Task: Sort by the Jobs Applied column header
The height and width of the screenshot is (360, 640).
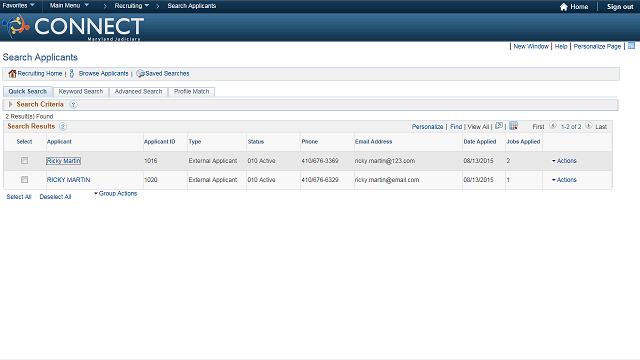Action: click(523, 142)
